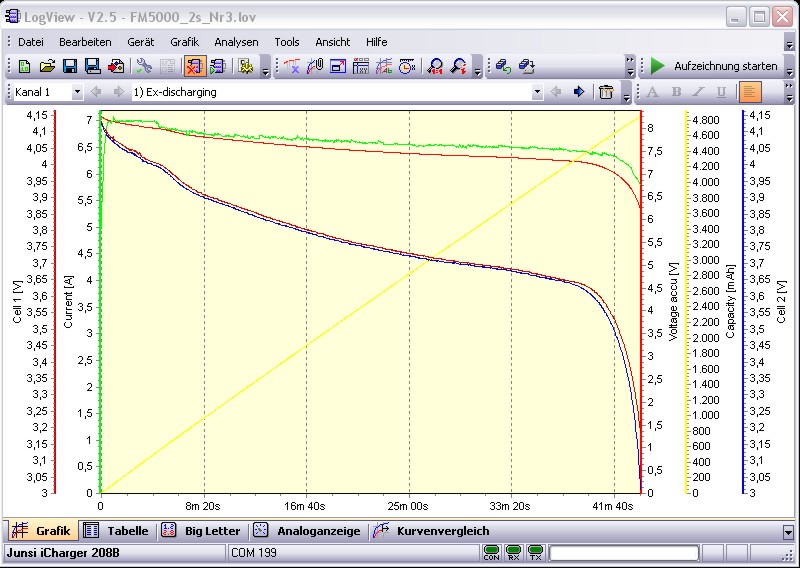Image resolution: width=800 pixels, height=568 pixels.
Task: Click the Cell 2 [V] axis label
Action: (x=781, y=302)
